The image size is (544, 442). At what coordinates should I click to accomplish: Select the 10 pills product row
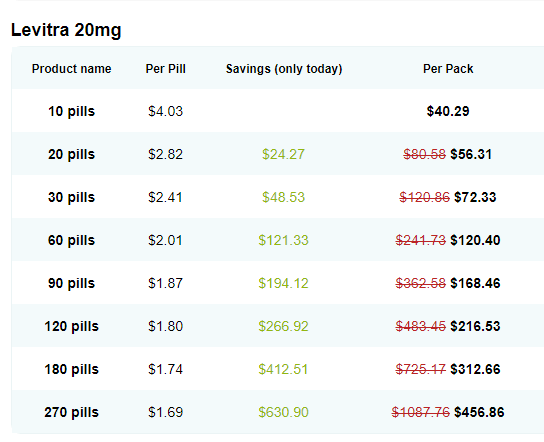[x=278, y=111]
